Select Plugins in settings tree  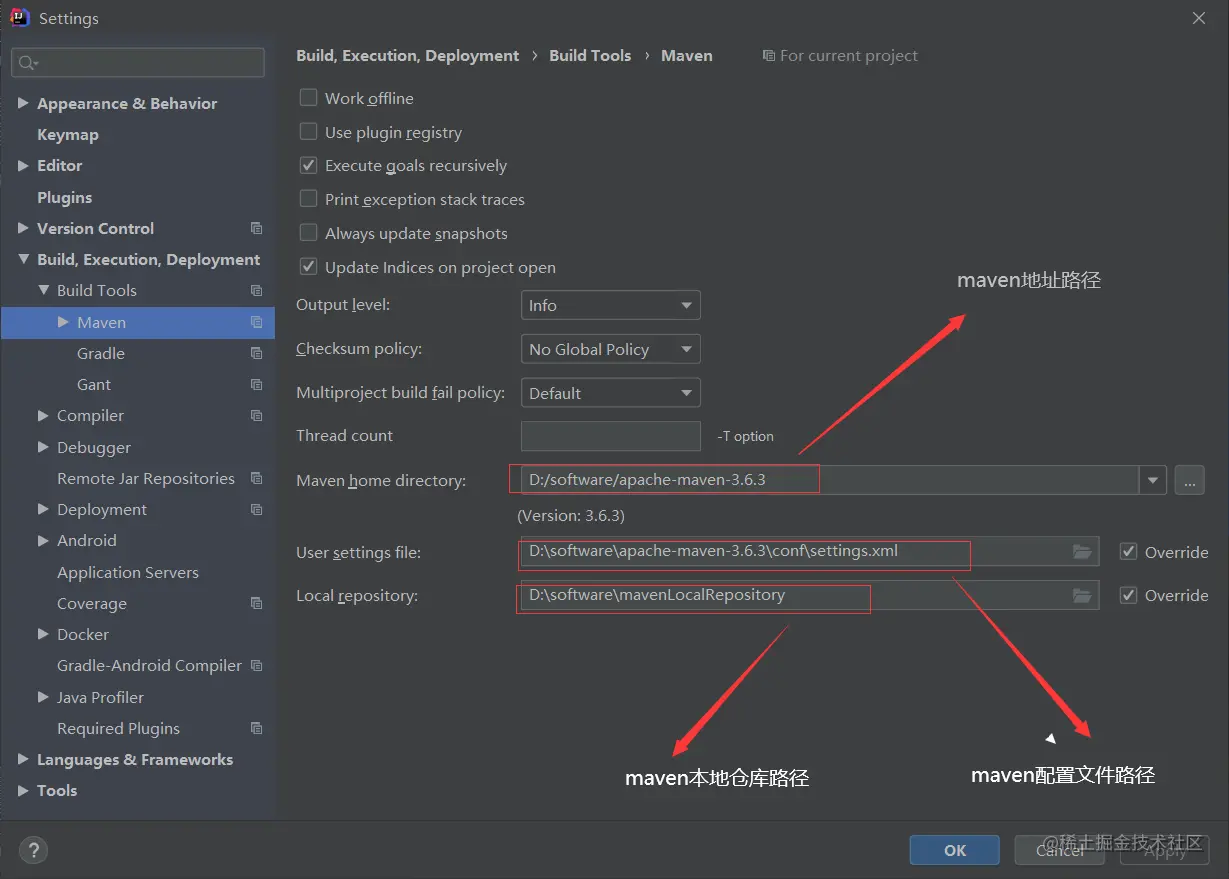[64, 197]
